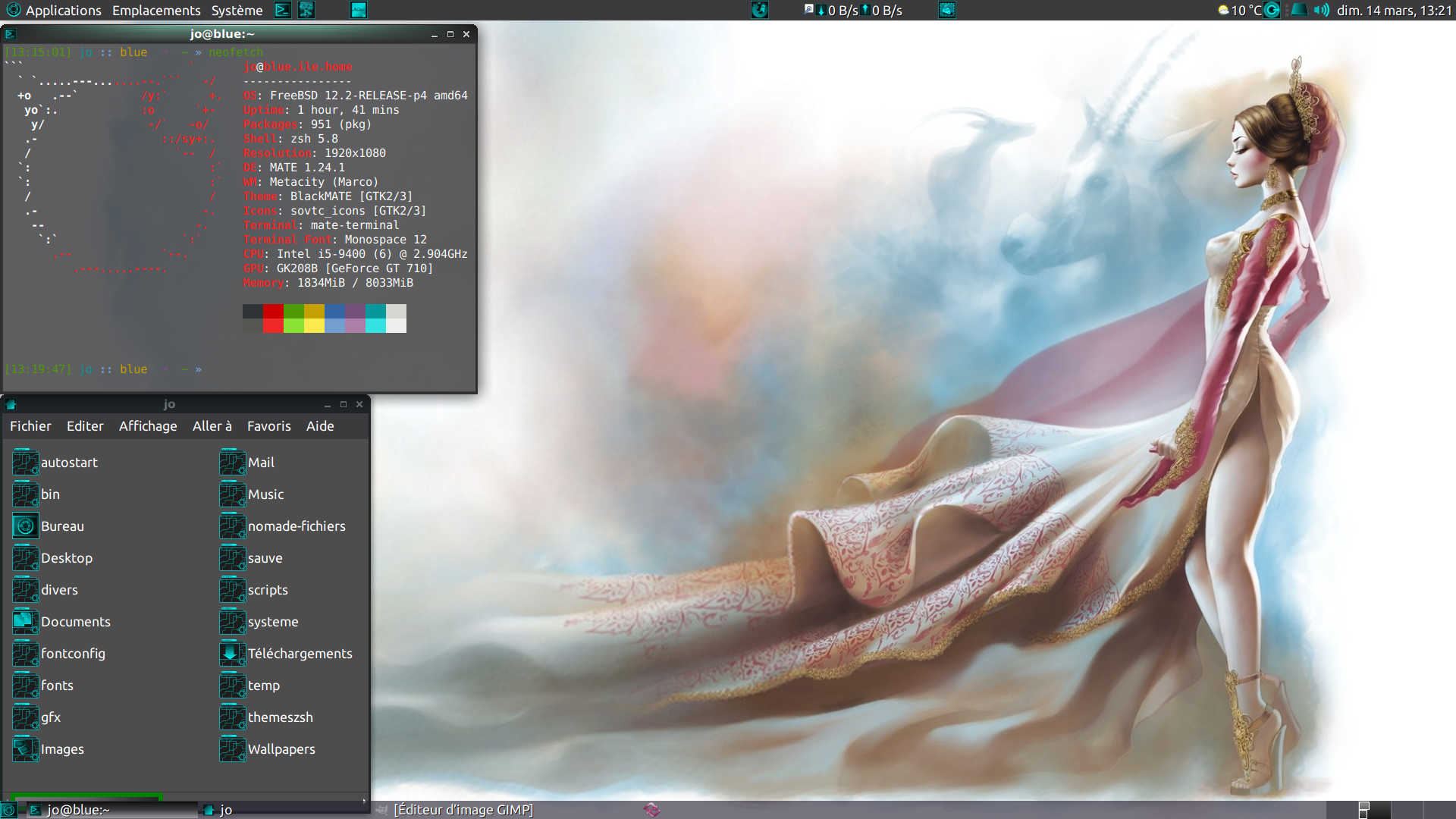Click the weather 10 °C applet
Image resolution: width=1456 pixels, height=819 pixels.
click(1239, 10)
